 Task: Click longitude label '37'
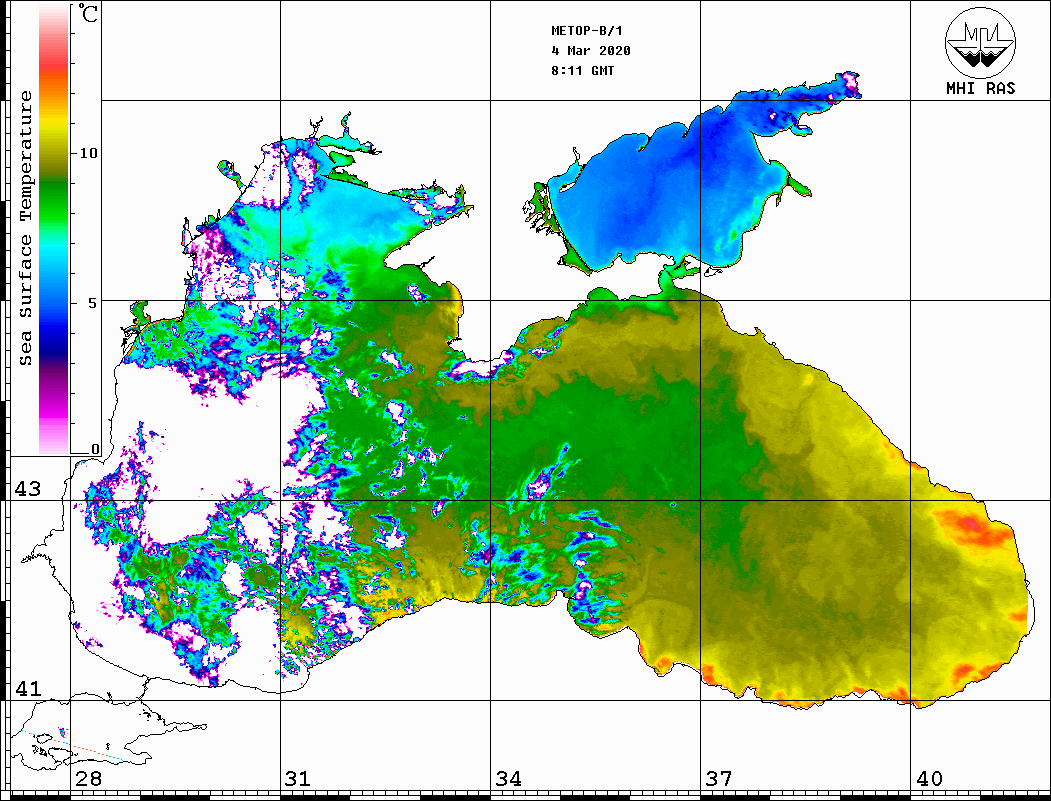[x=719, y=779]
